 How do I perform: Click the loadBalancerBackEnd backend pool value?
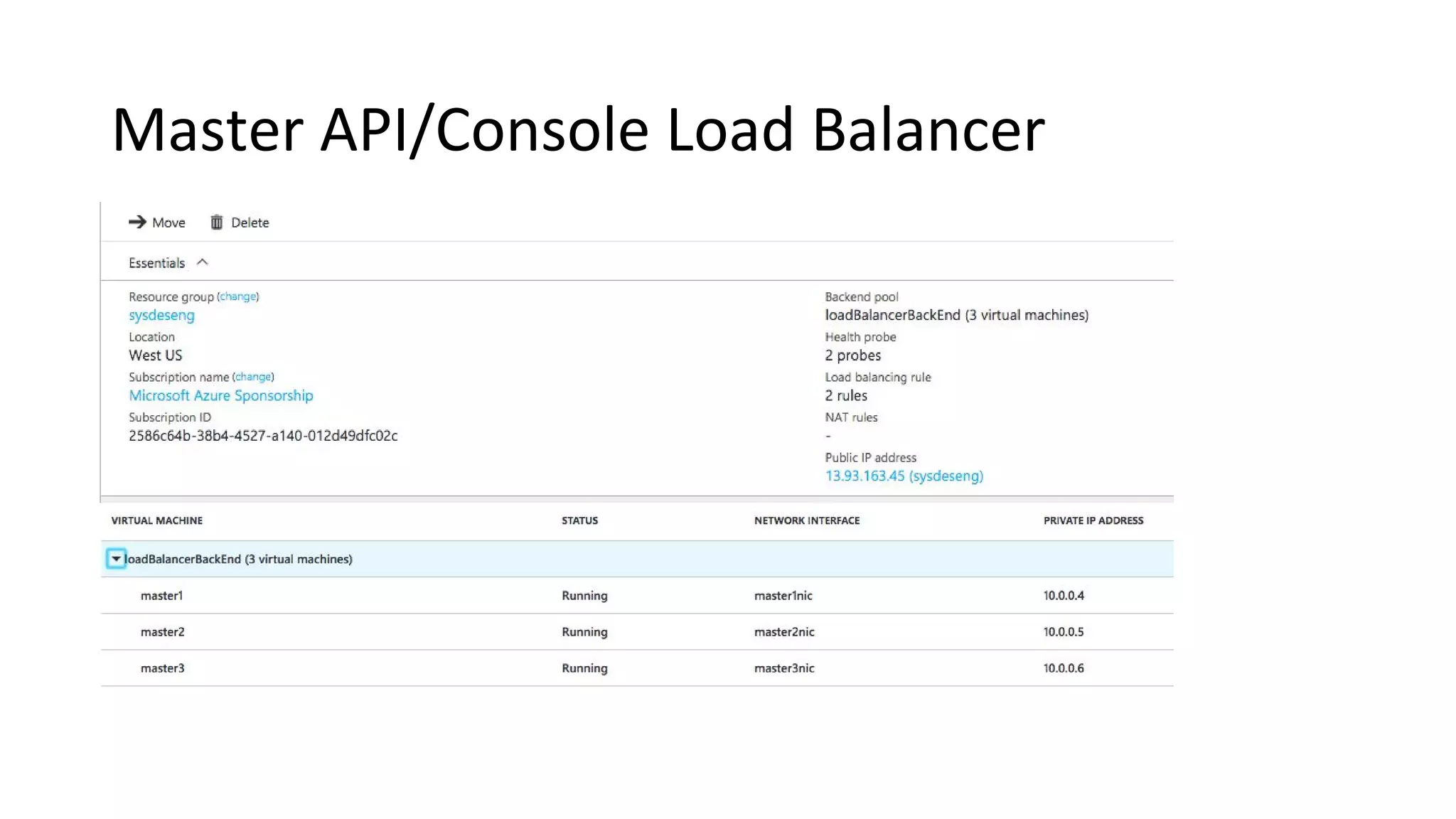[957, 315]
